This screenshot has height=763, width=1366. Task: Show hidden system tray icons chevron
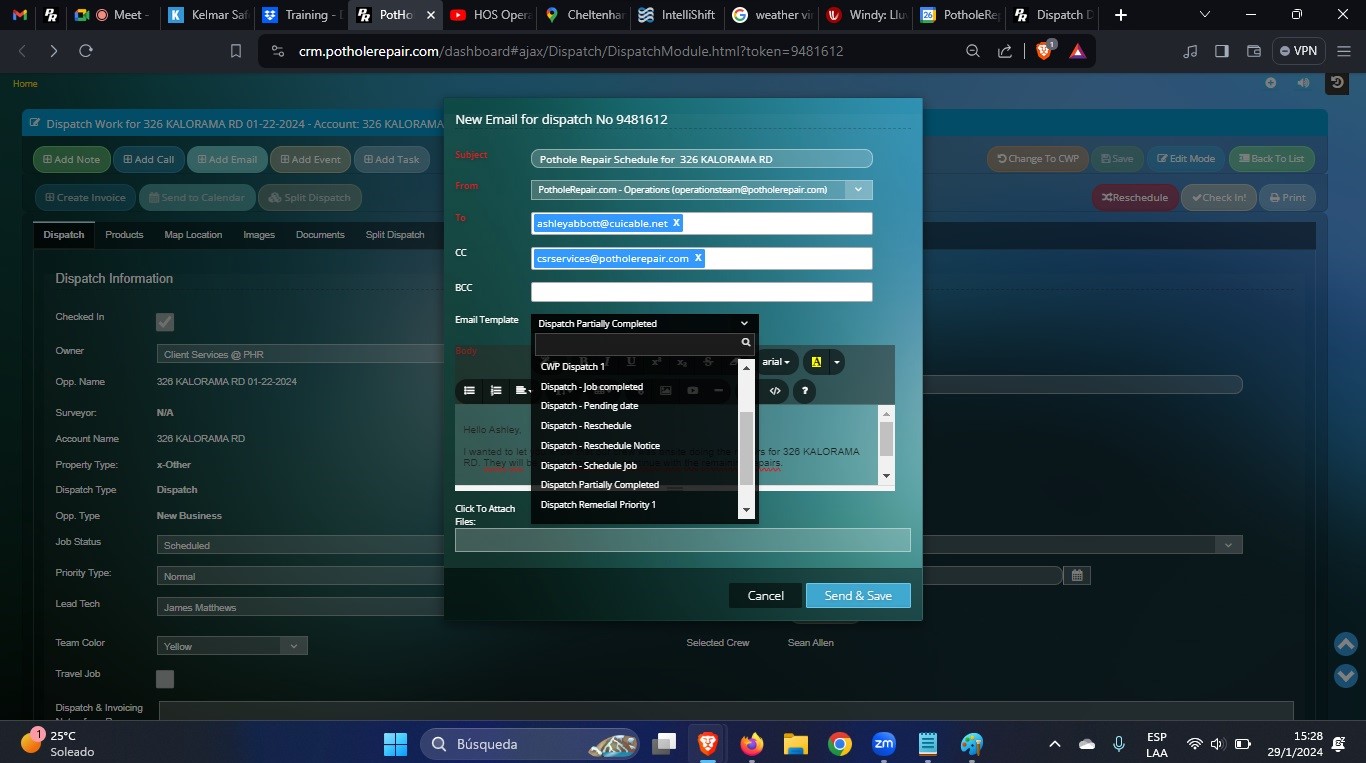[1054, 744]
